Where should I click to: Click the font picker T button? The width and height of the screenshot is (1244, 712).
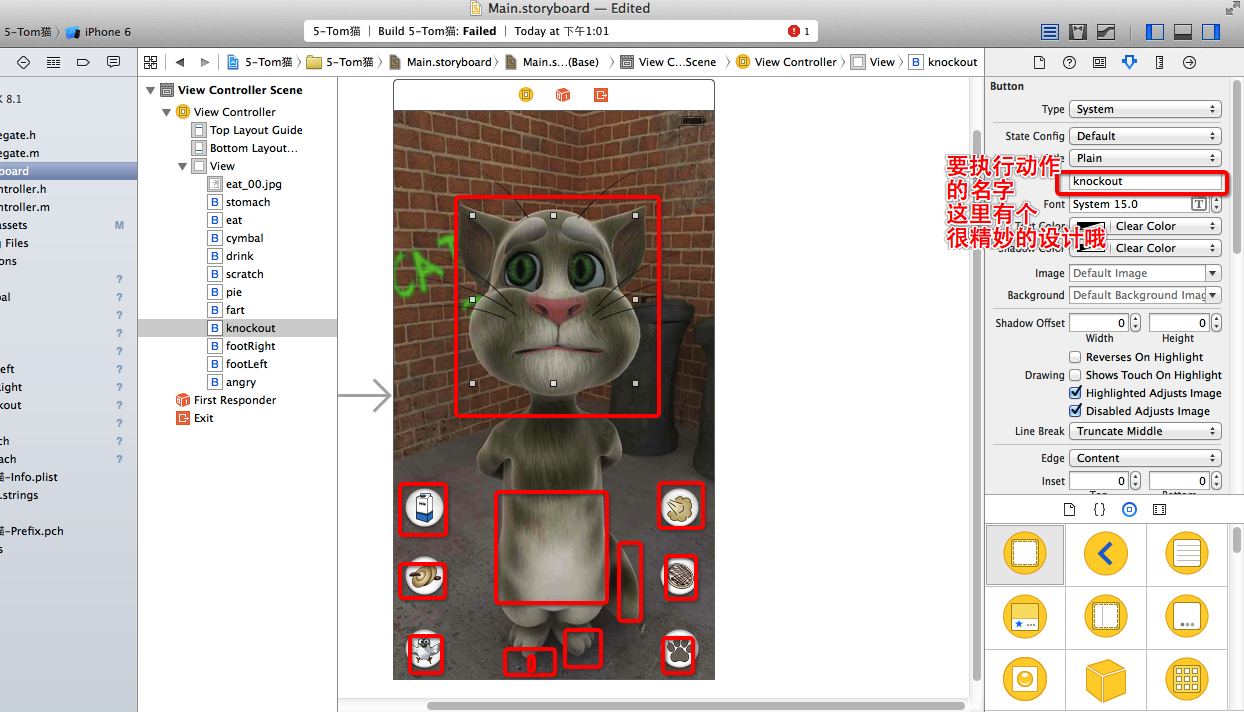tap(1199, 204)
